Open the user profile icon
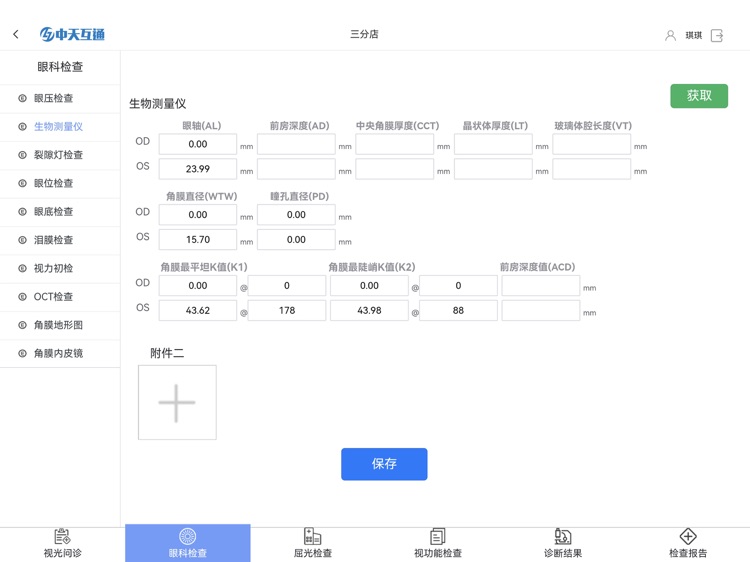The width and height of the screenshot is (750, 562). [670, 35]
